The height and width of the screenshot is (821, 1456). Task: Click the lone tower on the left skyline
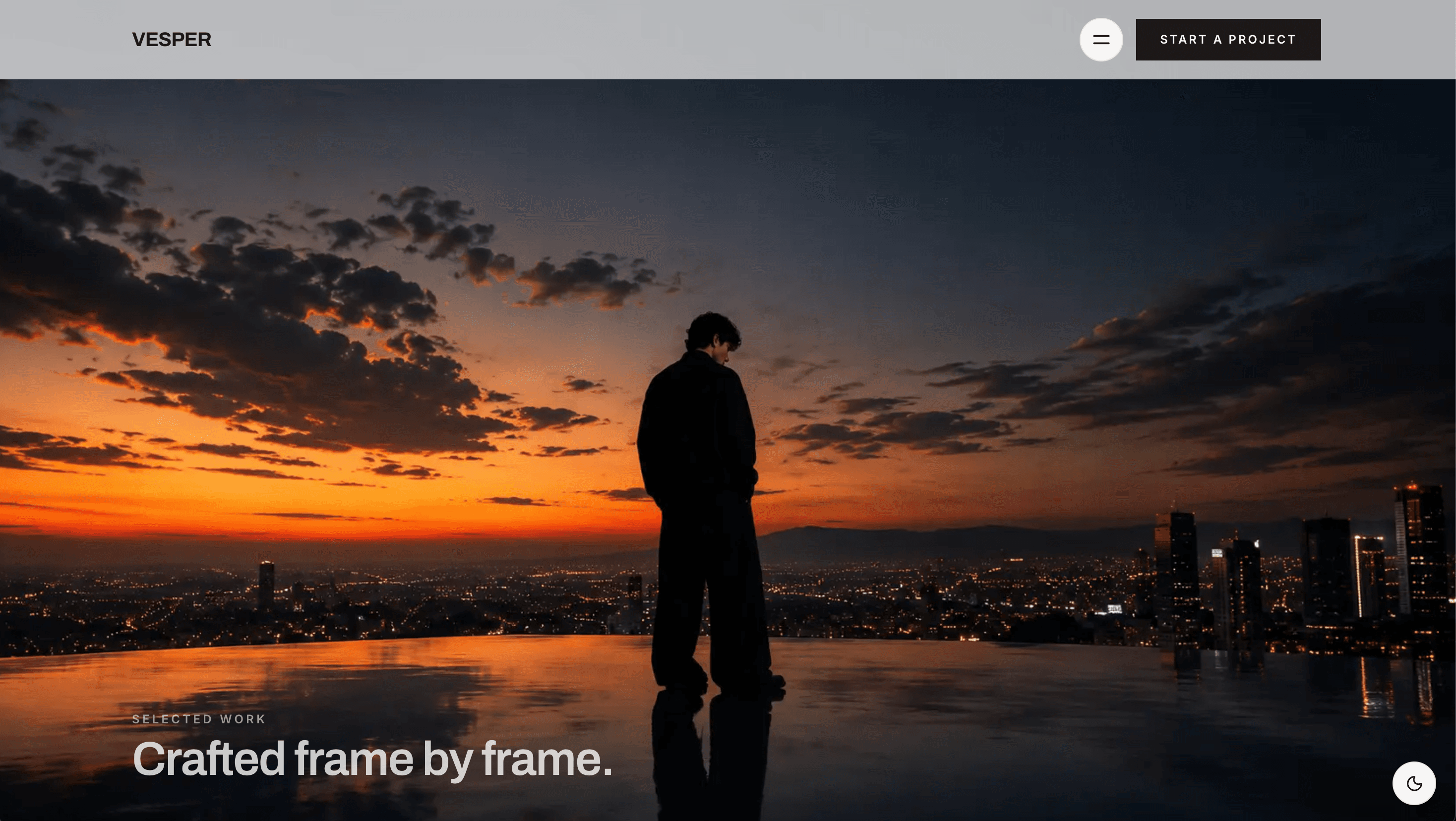[266, 585]
